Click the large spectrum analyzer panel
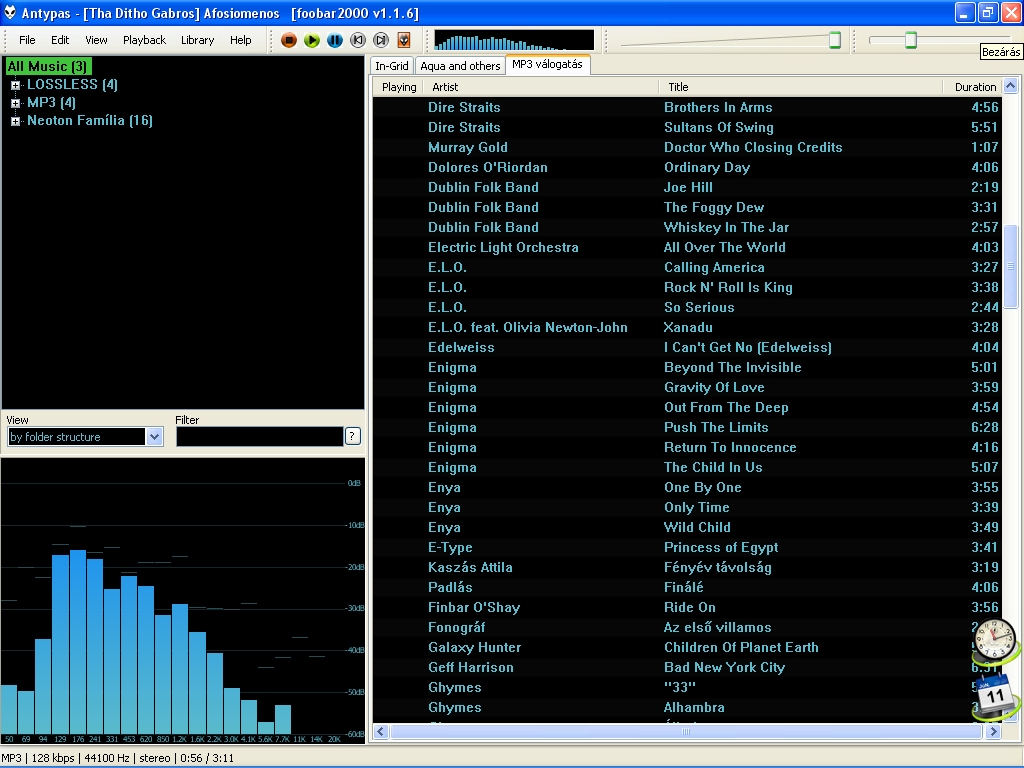Image resolution: width=1024 pixels, height=768 pixels. click(x=183, y=601)
